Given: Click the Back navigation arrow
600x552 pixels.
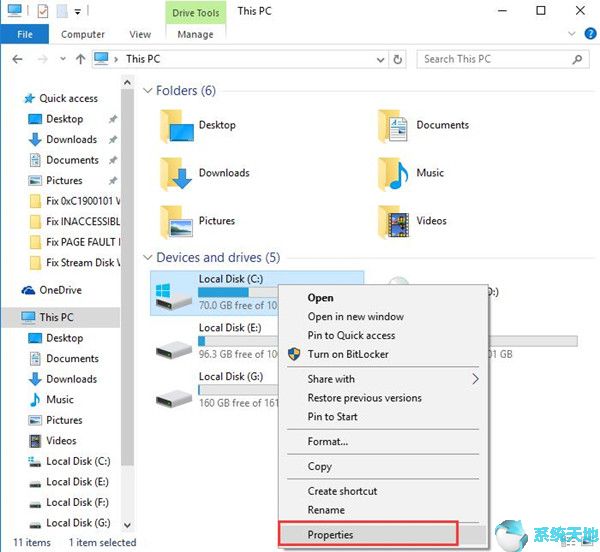Looking at the screenshot, I should pyautogui.click(x=17, y=59).
